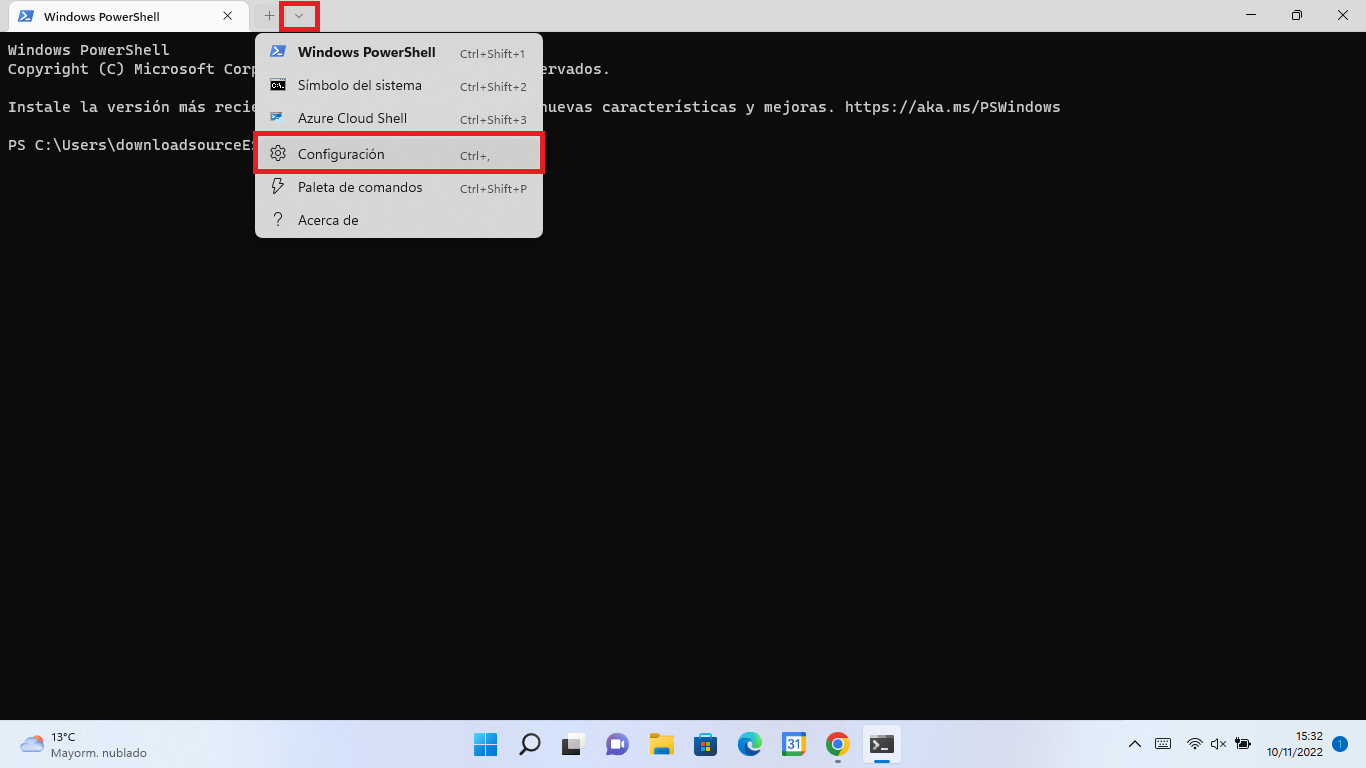Open Paleta de comandos
This screenshot has height=768, width=1366.
tap(399, 187)
